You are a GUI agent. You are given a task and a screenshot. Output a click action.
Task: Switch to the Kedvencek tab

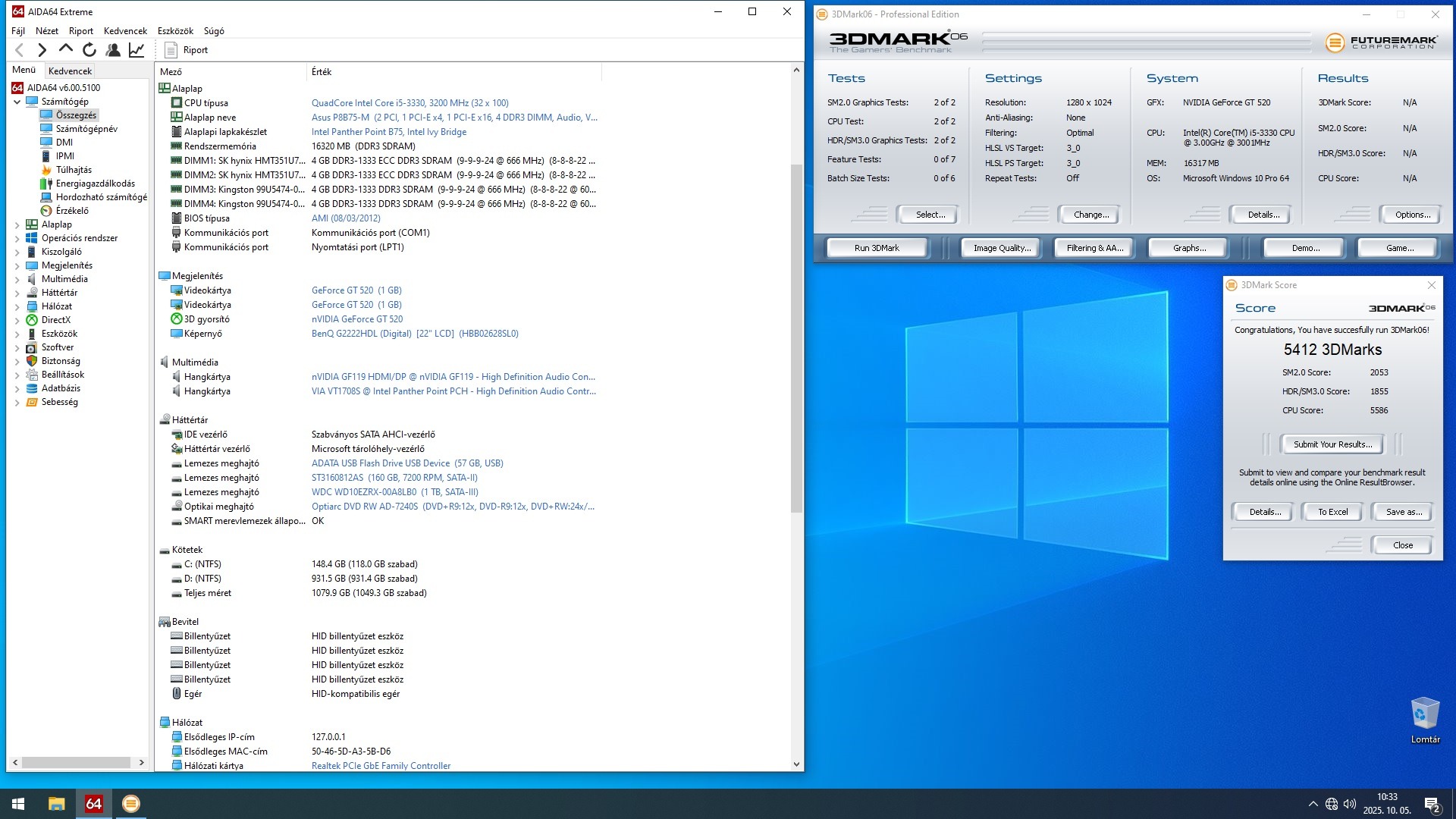[x=70, y=71]
